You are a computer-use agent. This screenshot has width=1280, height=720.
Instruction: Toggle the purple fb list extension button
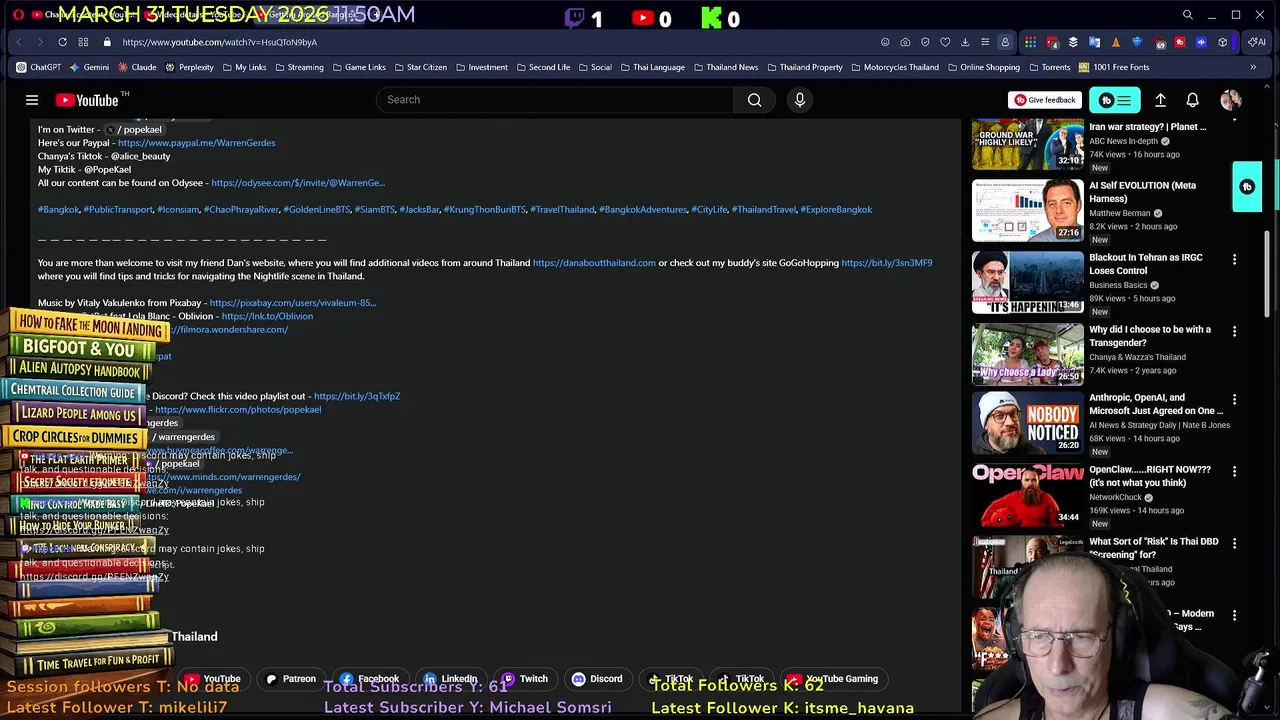click(x=1114, y=100)
